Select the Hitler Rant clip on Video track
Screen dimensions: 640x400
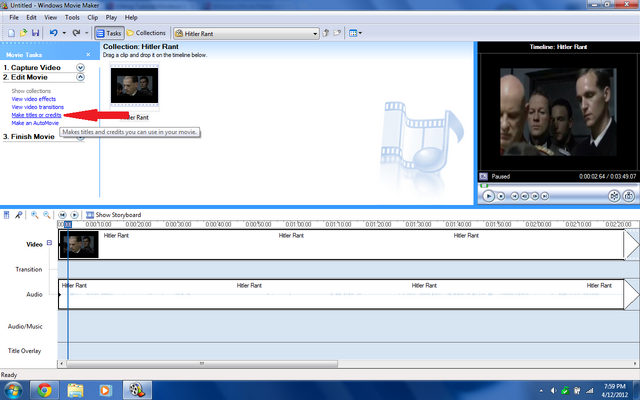tap(341, 244)
